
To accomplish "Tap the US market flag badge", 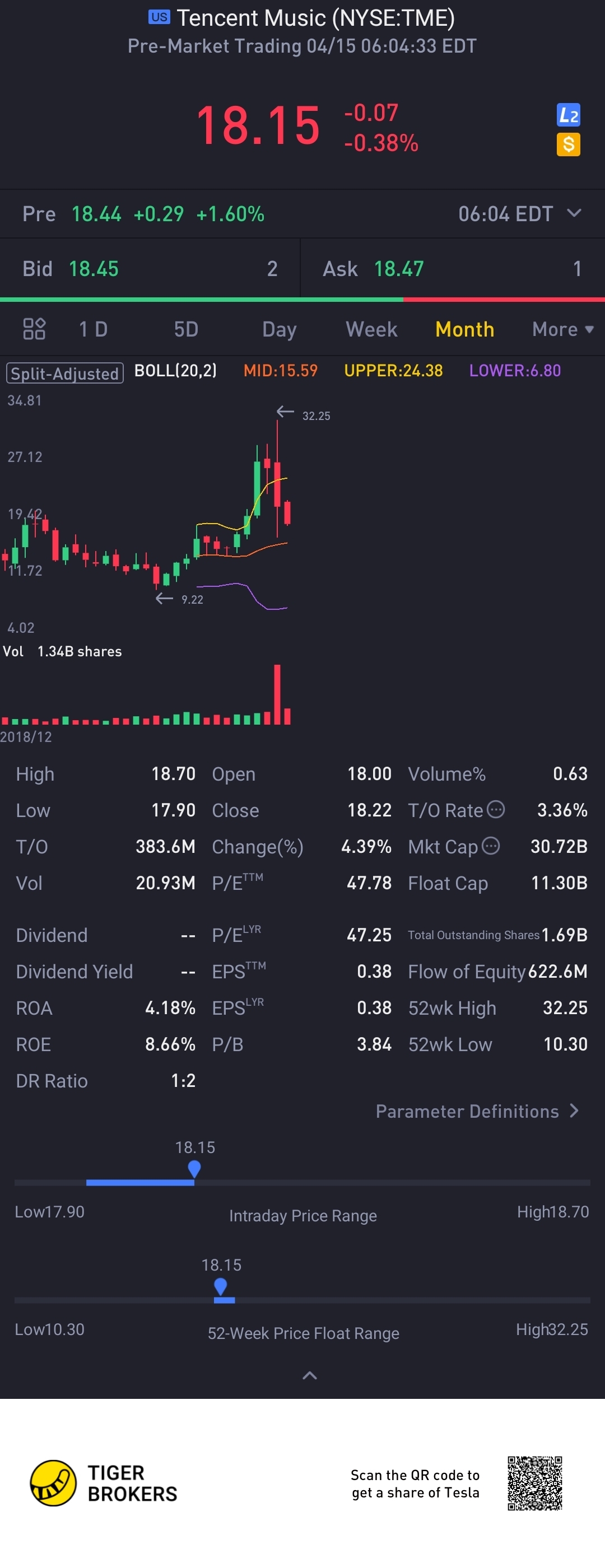I will pos(160,17).
